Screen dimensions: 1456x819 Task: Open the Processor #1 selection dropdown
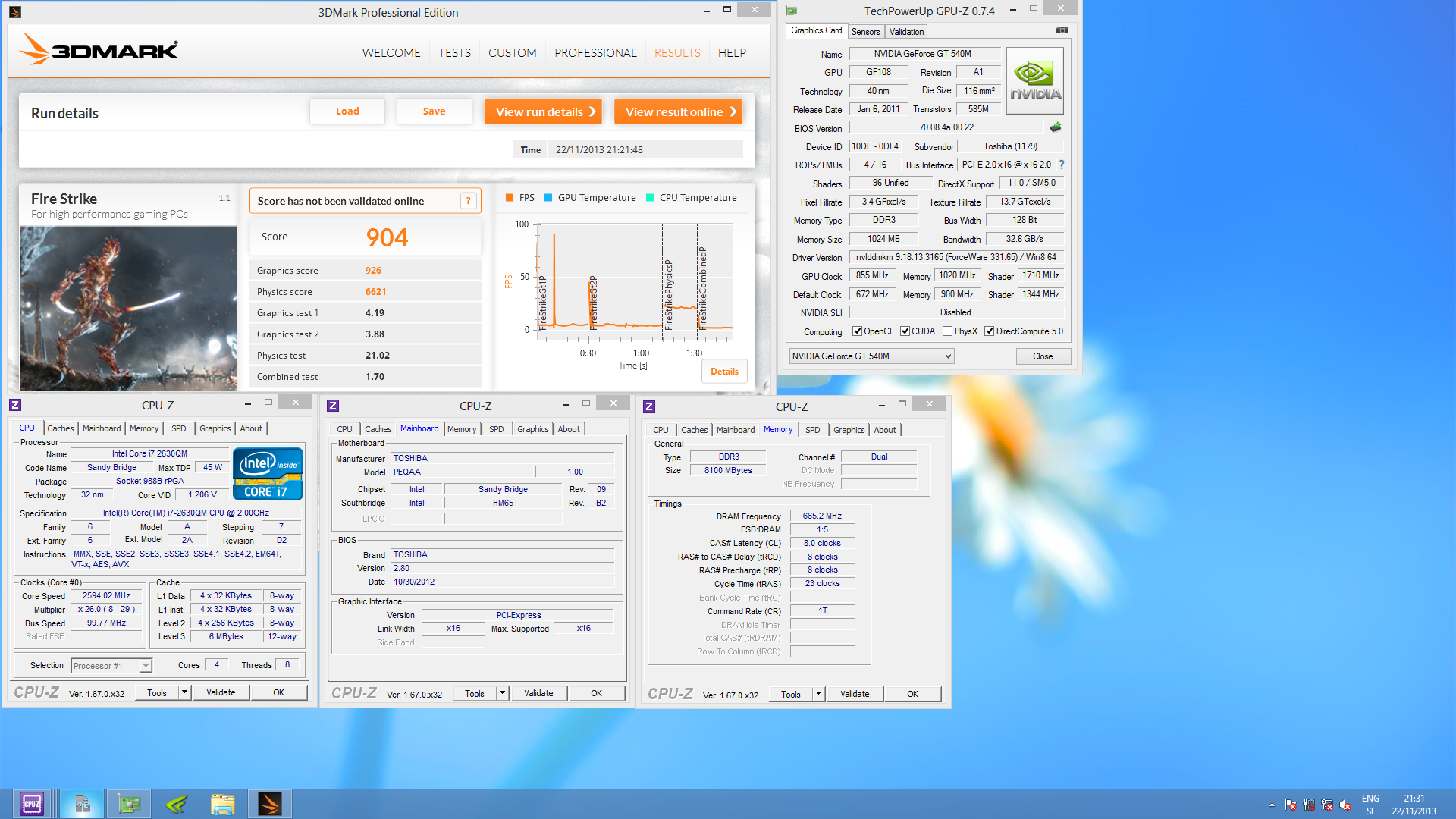[x=111, y=666]
